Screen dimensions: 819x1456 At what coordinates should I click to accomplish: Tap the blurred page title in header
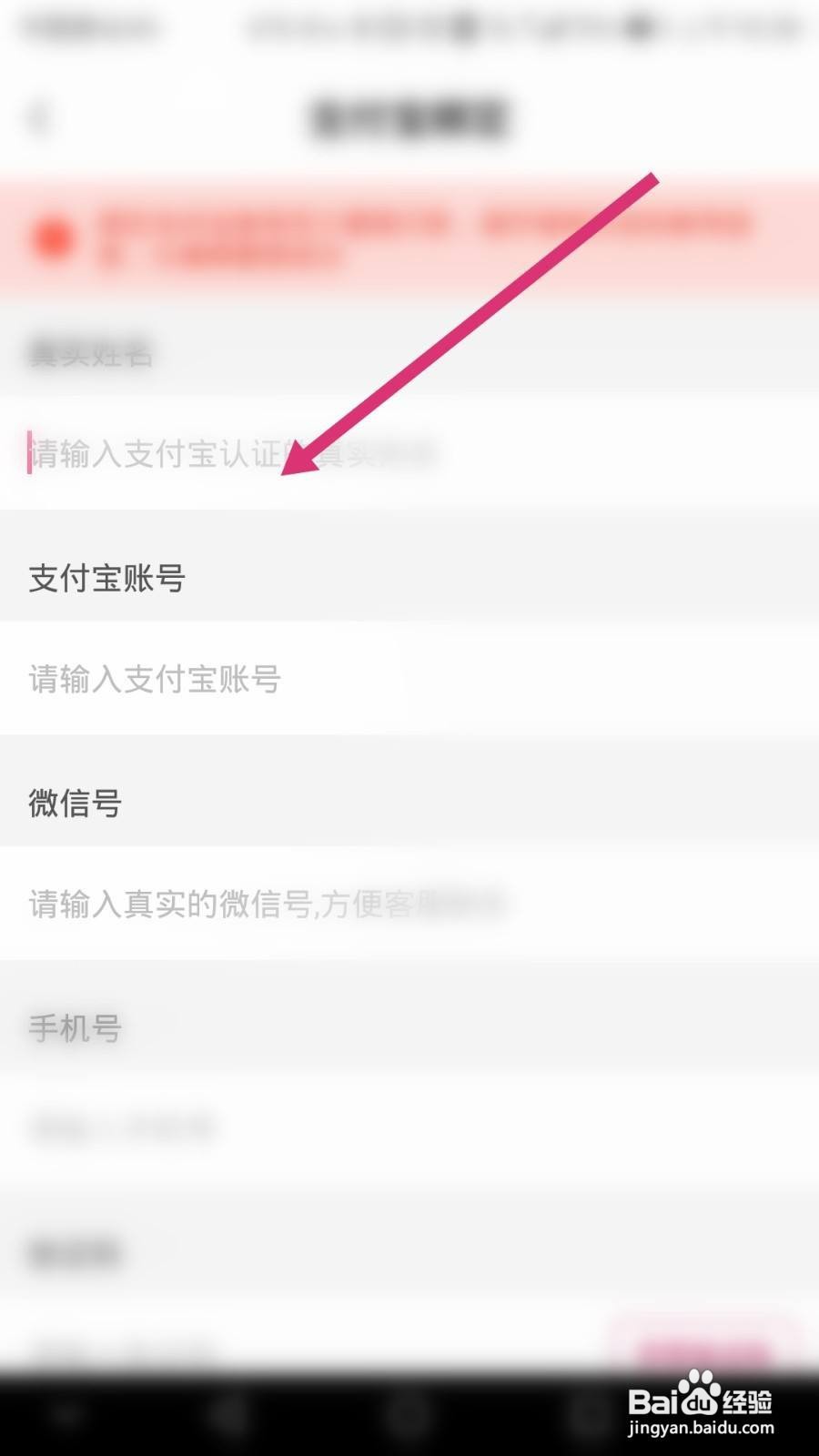pyautogui.click(x=409, y=118)
